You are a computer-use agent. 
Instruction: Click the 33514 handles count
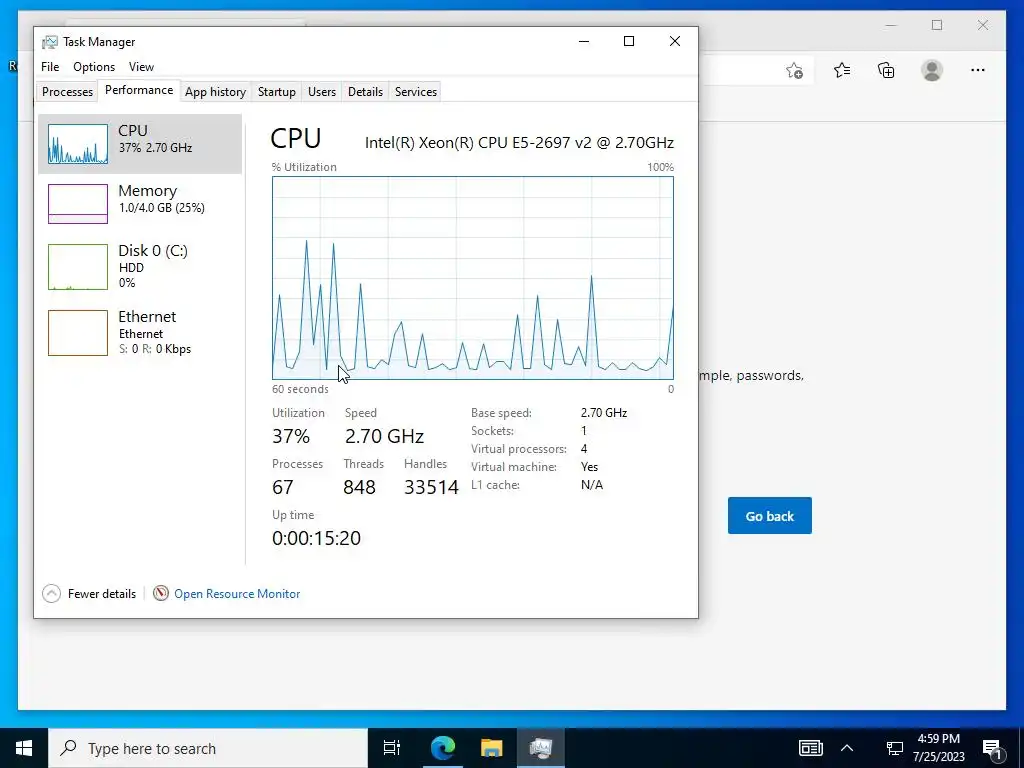431,487
